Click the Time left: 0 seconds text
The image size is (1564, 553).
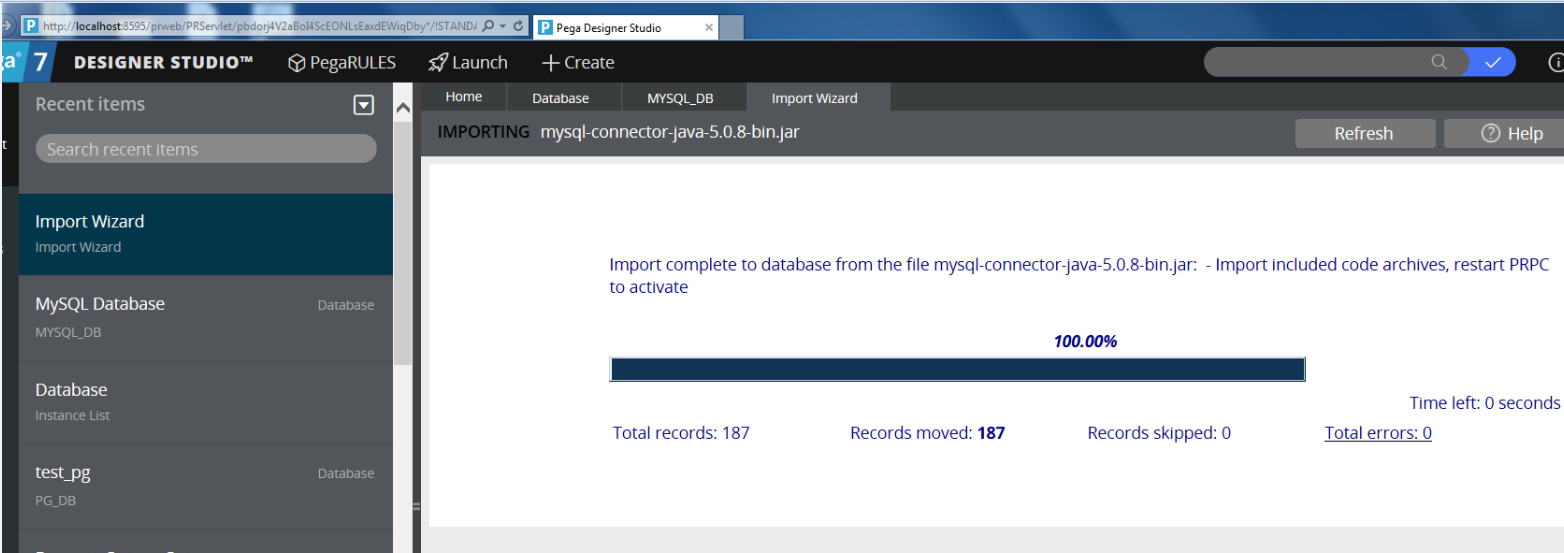point(1485,403)
